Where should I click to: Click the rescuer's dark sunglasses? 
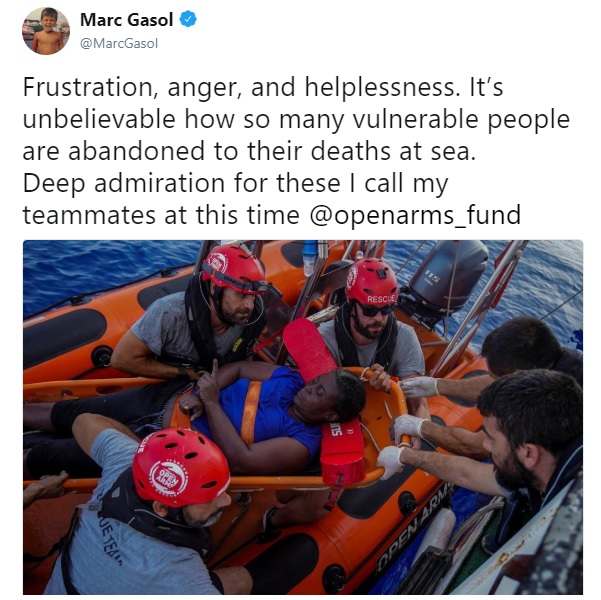[374, 309]
